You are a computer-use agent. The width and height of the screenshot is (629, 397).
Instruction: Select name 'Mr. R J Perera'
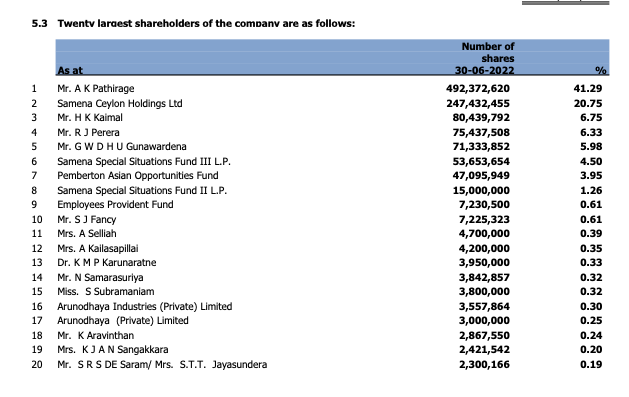click(x=88, y=132)
